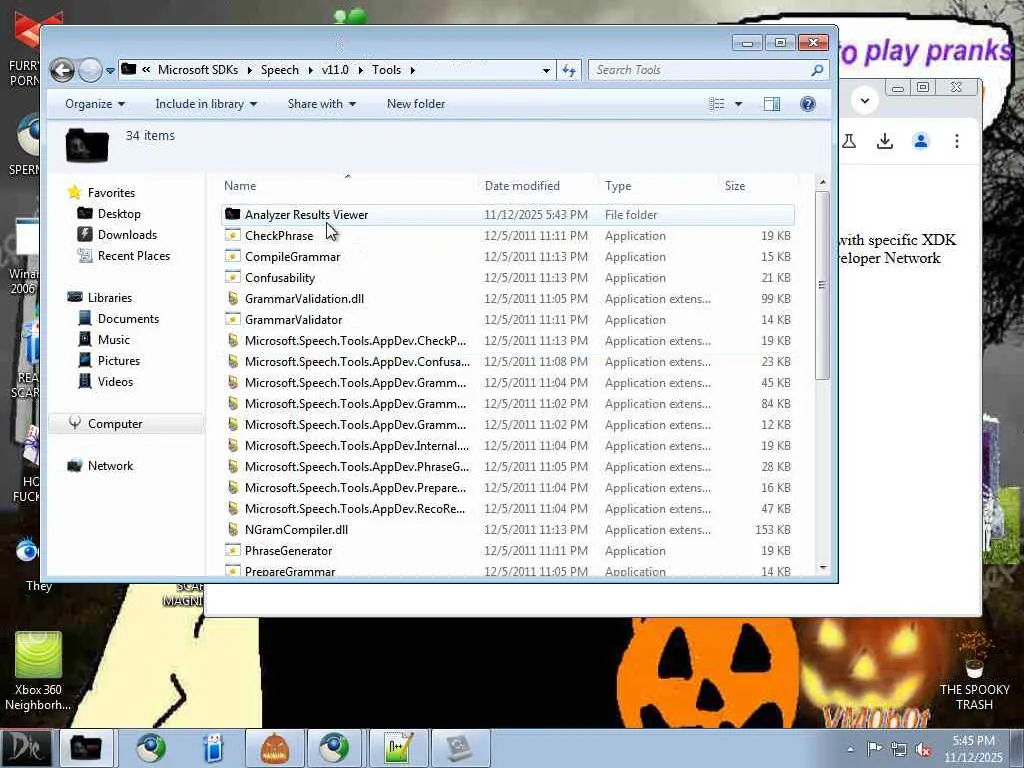Open Music library in navigation pane
This screenshot has height=768, width=1024.
pos(114,340)
